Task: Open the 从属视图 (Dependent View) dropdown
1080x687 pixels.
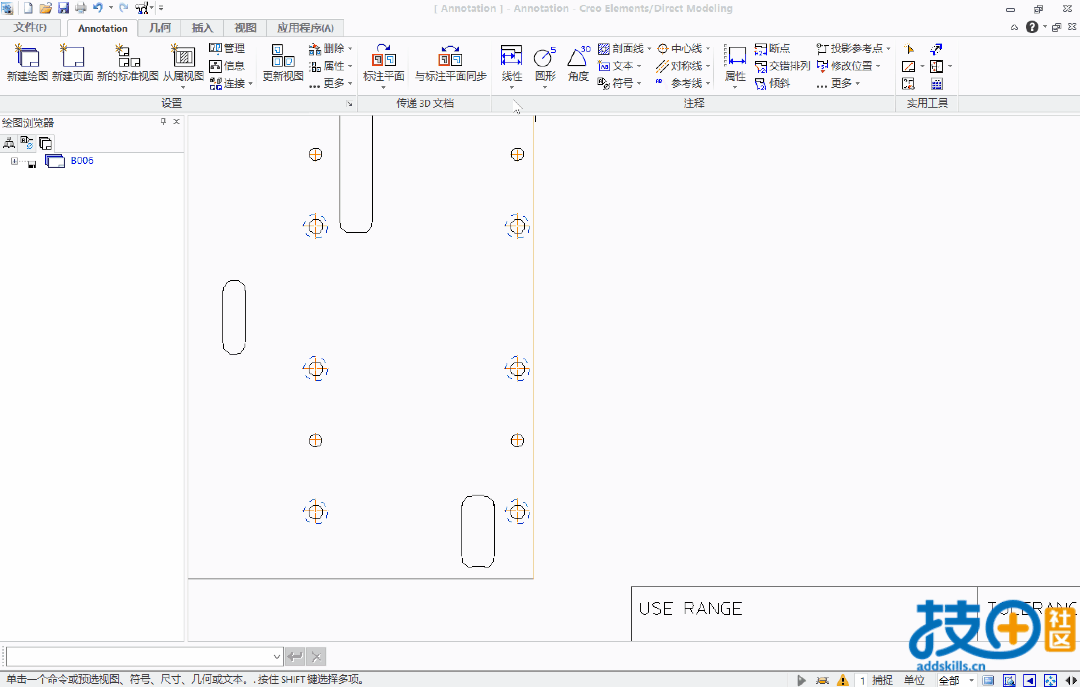Action: pos(183,88)
